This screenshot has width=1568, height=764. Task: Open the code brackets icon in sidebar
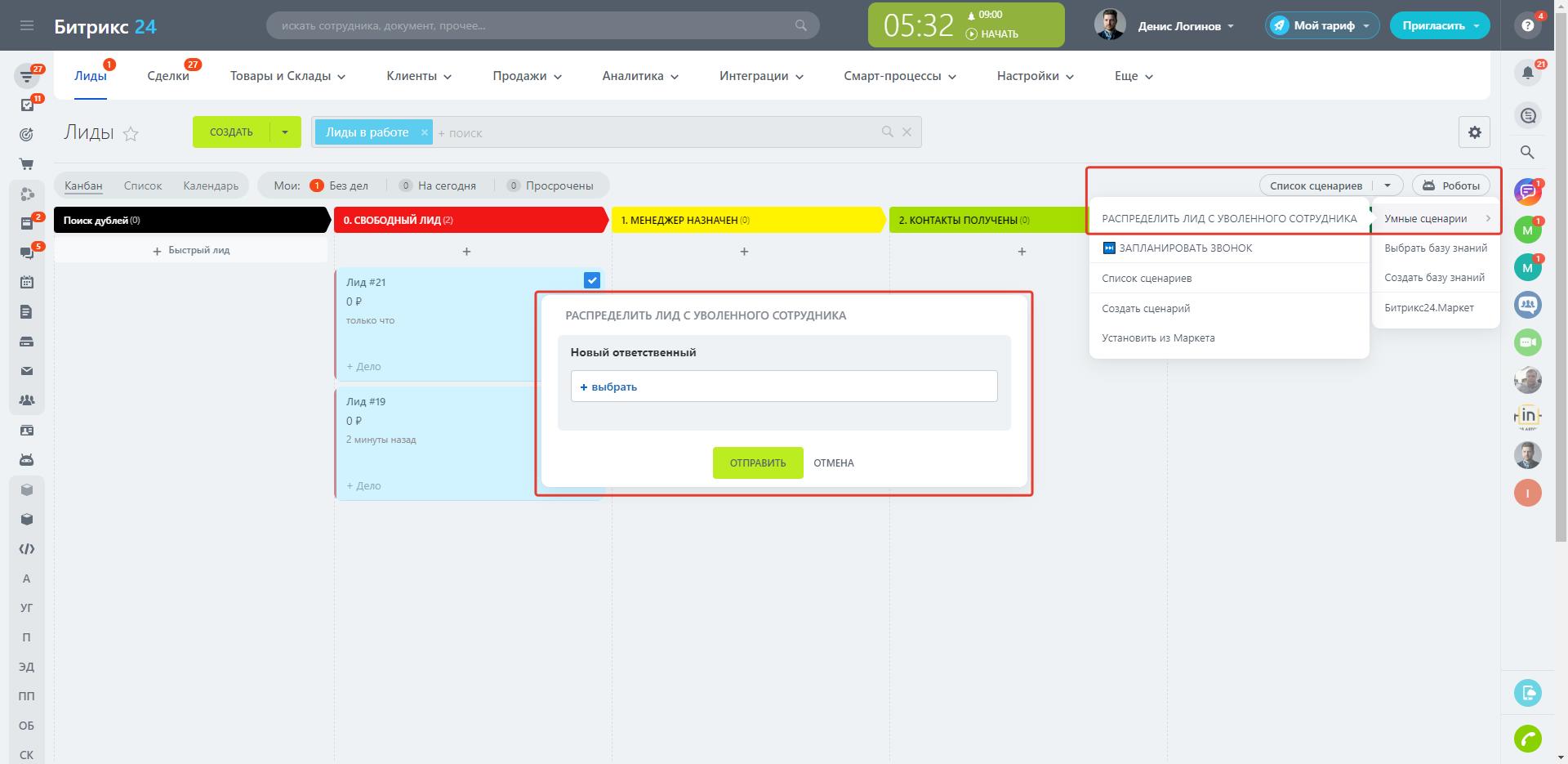[26, 549]
